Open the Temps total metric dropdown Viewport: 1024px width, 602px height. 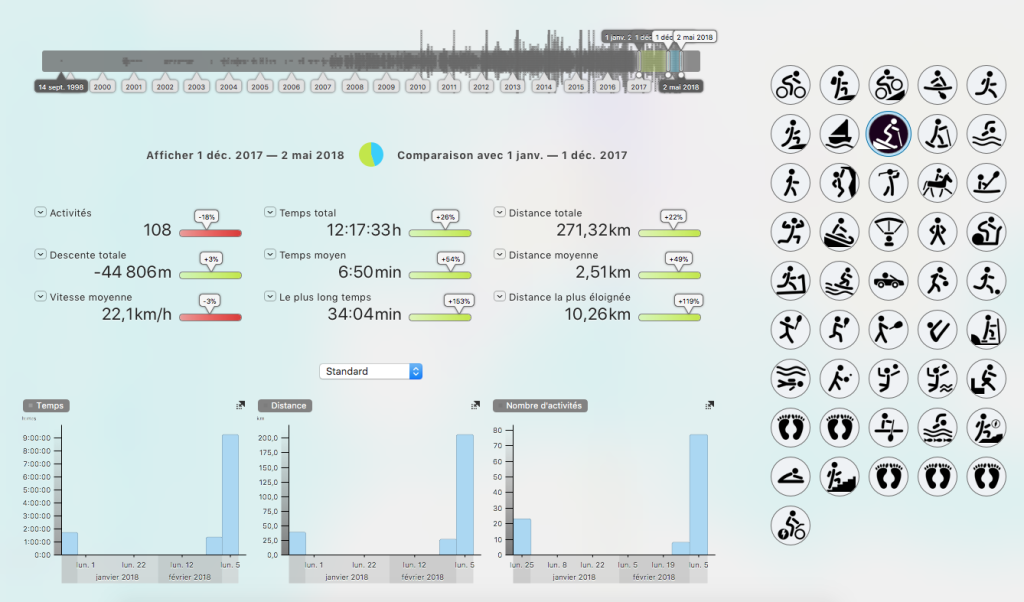click(x=270, y=212)
